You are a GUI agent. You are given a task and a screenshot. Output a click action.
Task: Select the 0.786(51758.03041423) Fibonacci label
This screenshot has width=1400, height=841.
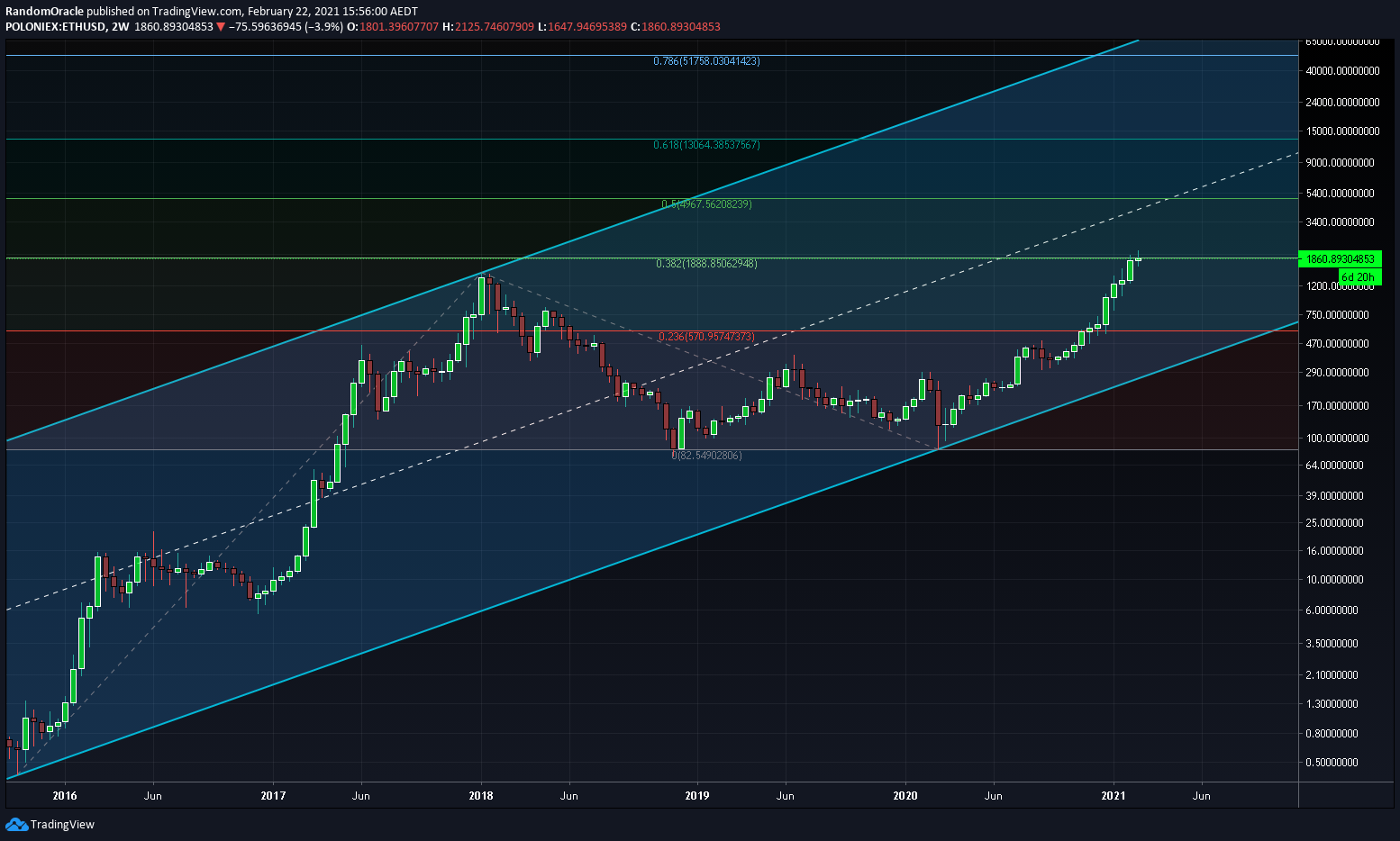pos(706,61)
